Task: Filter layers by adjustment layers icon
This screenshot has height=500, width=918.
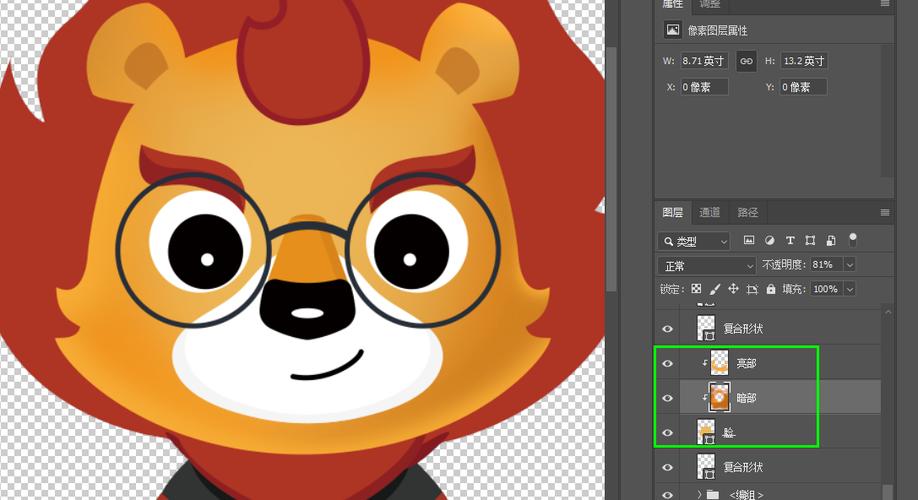Action: click(x=770, y=240)
